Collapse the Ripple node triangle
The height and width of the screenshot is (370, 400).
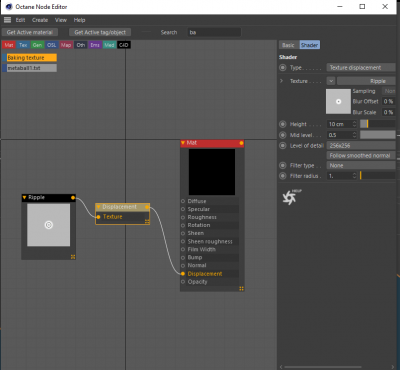(24, 197)
